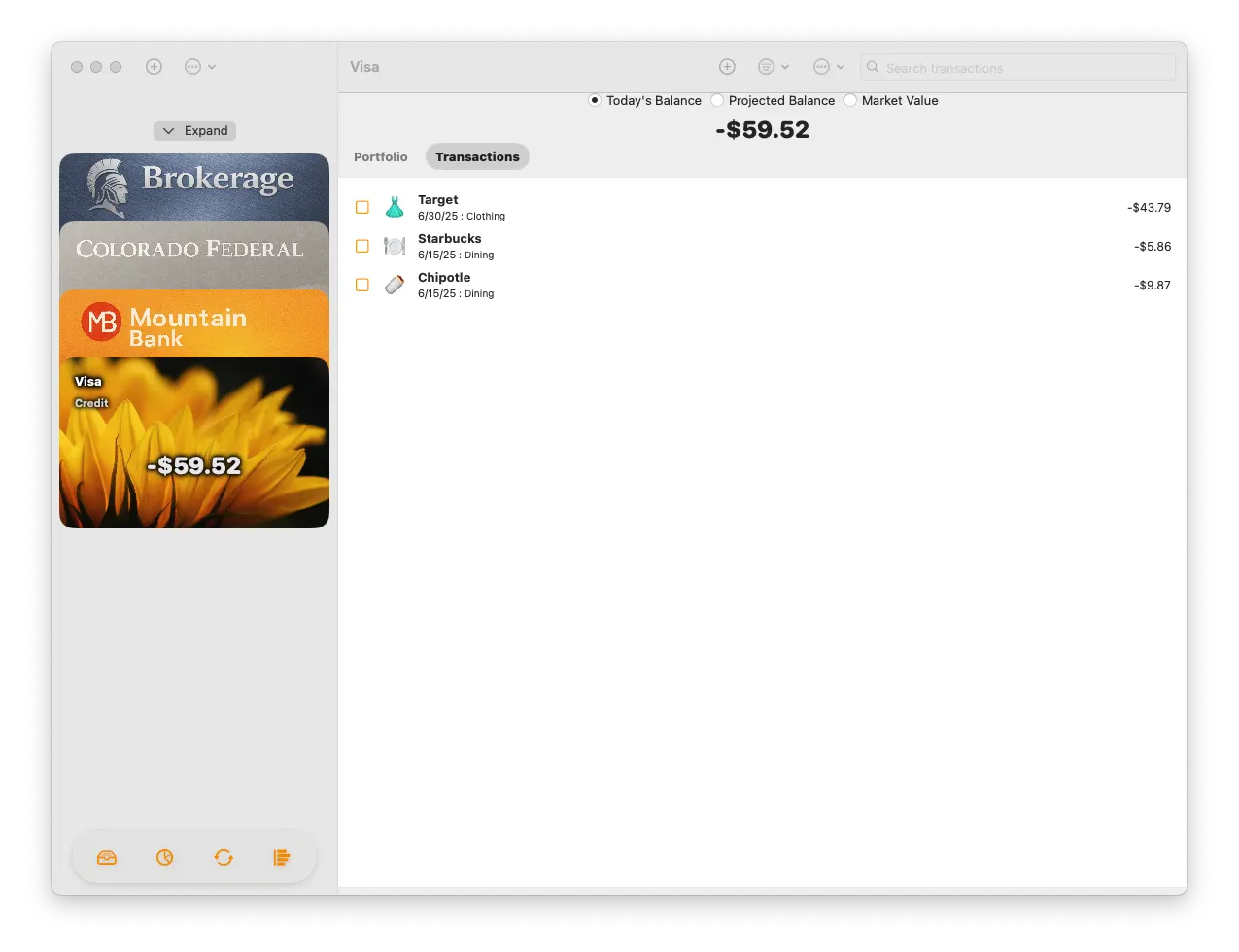Check the Starbucks transaction checkbox
1239x952 pixels.
point(362,246)
